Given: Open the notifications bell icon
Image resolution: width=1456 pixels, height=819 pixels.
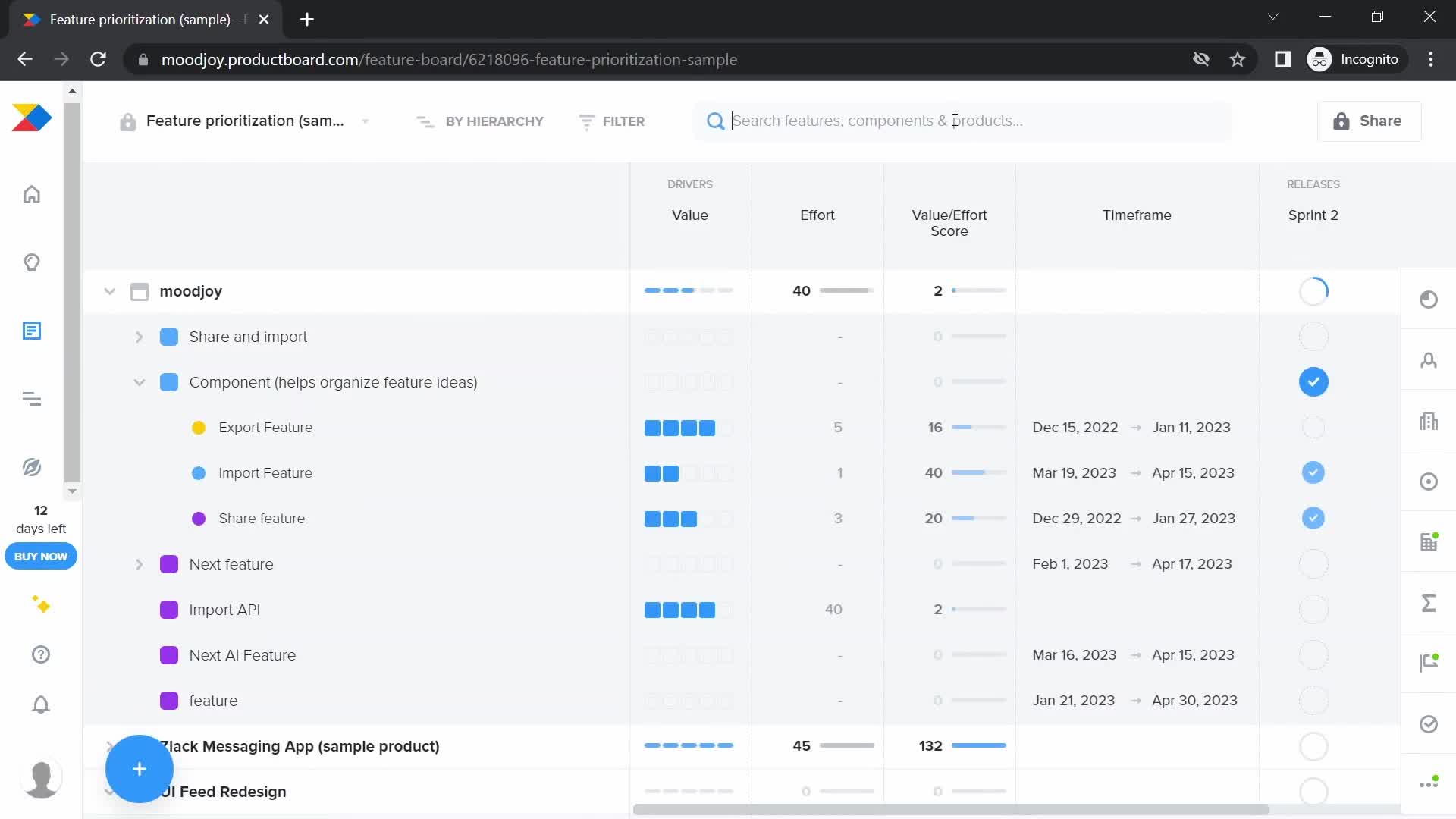Looking at the screenshot, I should tap(41, 705).
